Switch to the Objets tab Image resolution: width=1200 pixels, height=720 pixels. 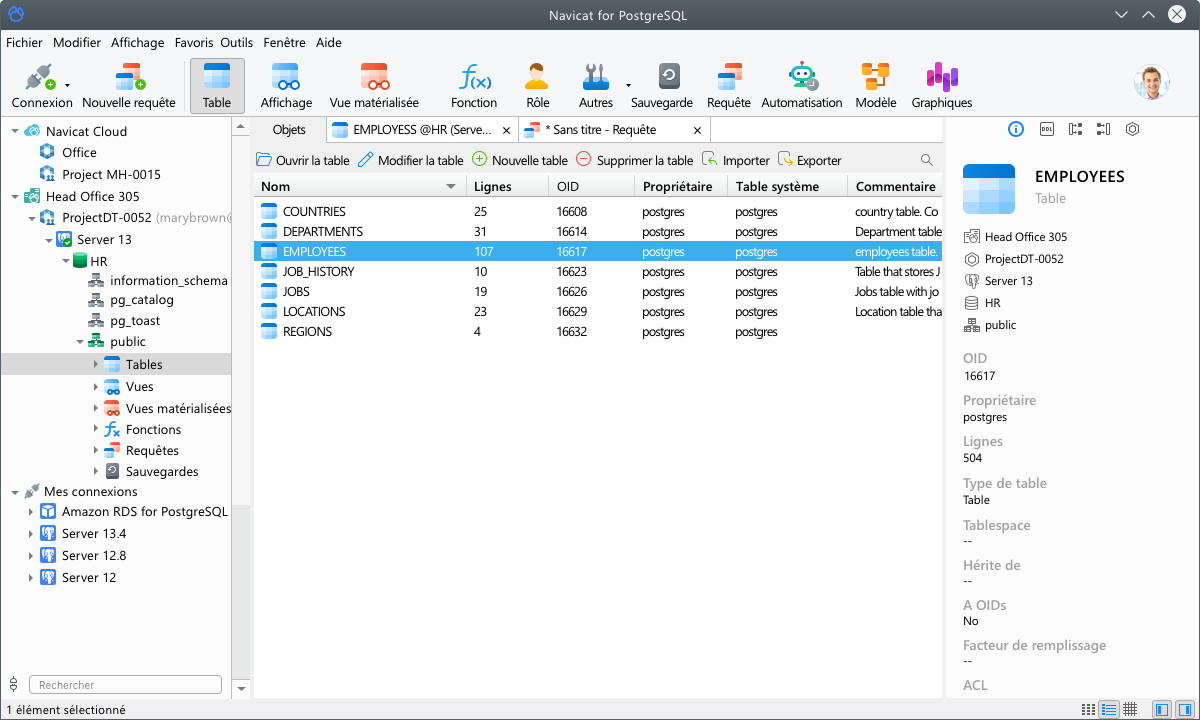289,130
